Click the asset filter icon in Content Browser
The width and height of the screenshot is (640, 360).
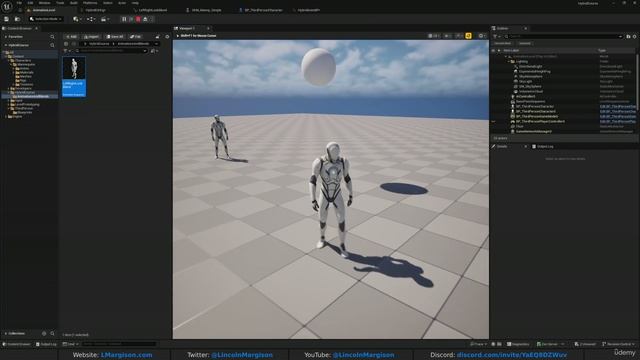coord(67,51)
